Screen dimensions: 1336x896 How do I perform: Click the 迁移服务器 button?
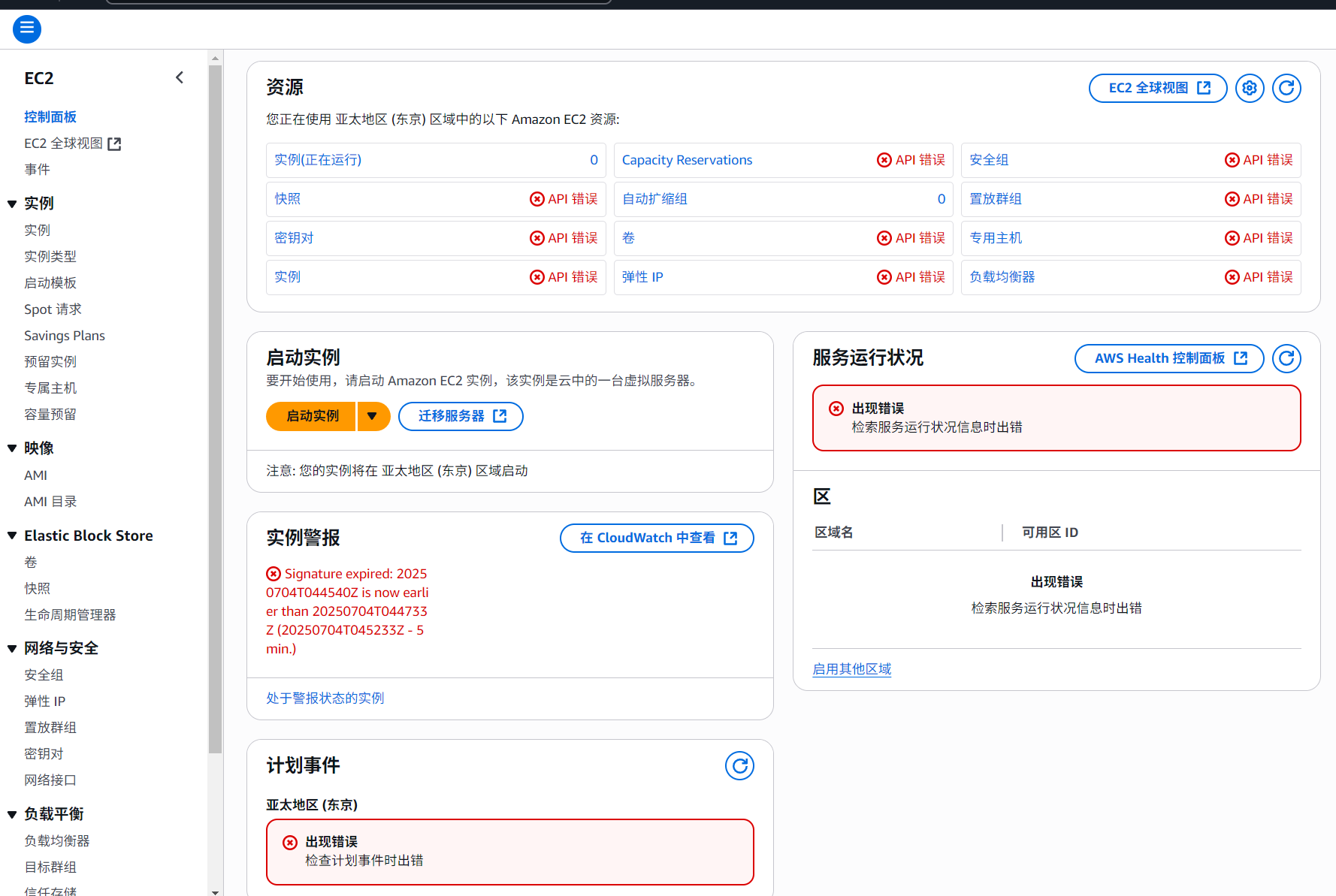[461, 416]
